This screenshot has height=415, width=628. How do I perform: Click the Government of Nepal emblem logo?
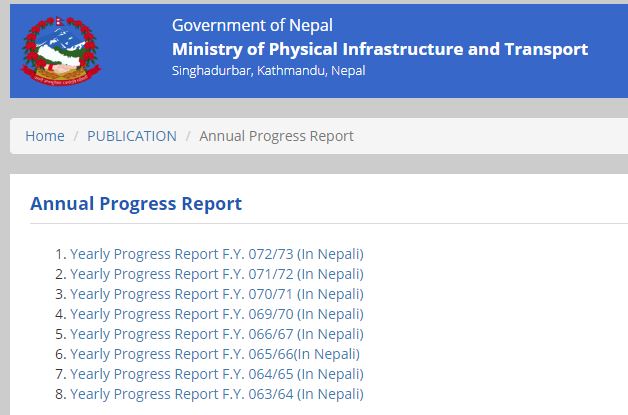coord(61,51)
